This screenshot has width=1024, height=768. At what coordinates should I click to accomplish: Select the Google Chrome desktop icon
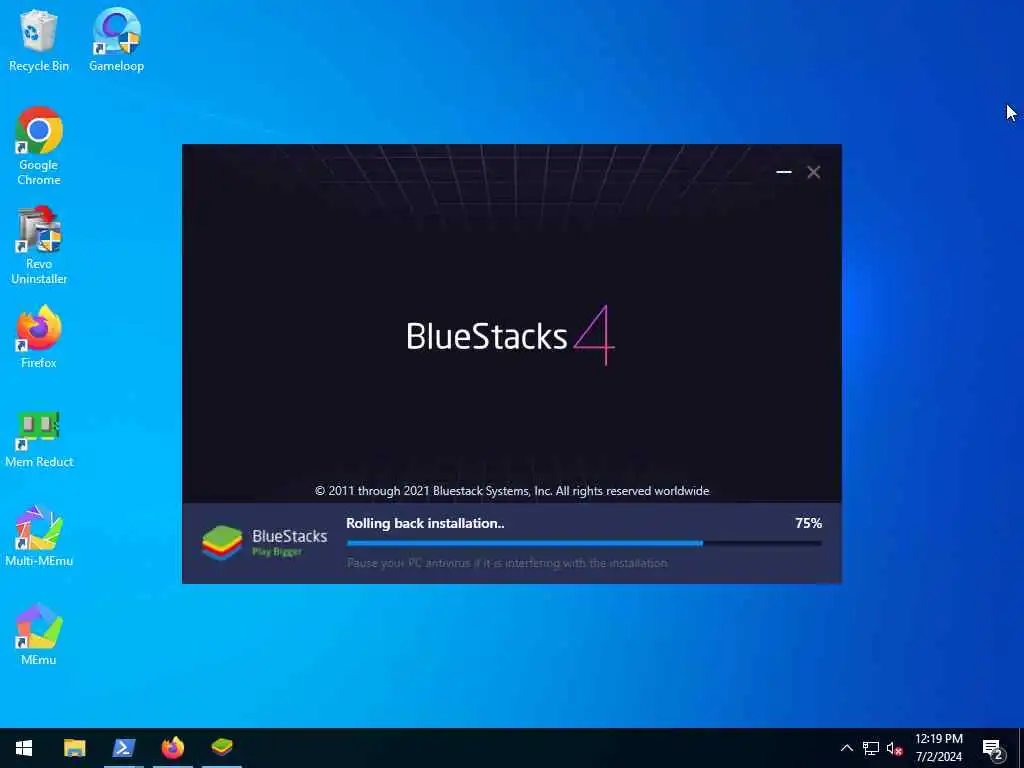coord(39,146)
